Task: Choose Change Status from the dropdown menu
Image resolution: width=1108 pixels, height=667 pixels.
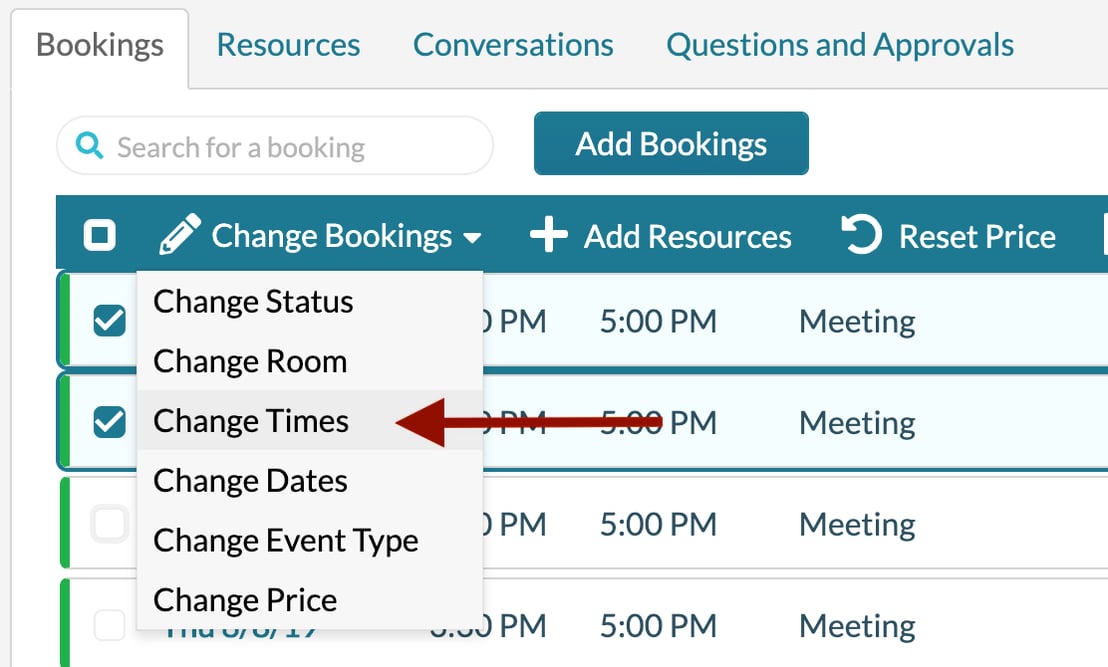Action: (x=252, y=301)
